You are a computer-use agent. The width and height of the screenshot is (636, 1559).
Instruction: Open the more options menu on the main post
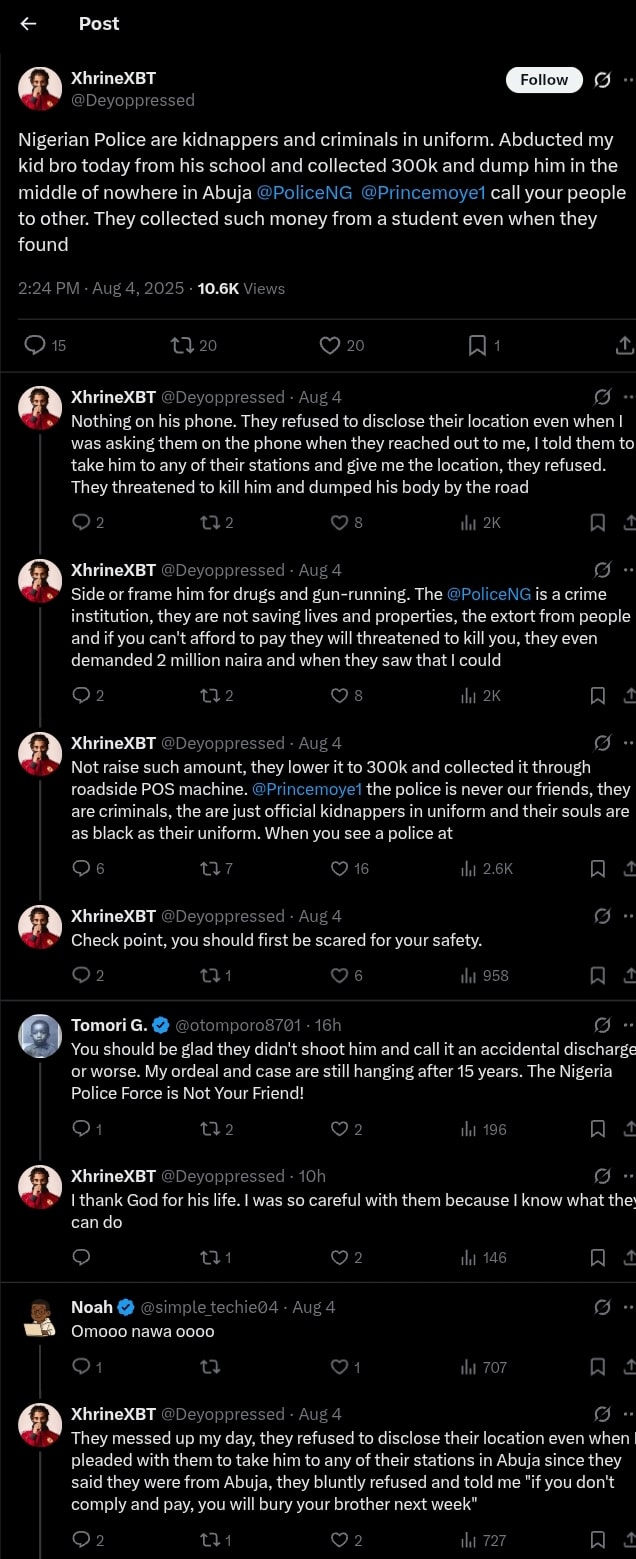coord(628,80)
